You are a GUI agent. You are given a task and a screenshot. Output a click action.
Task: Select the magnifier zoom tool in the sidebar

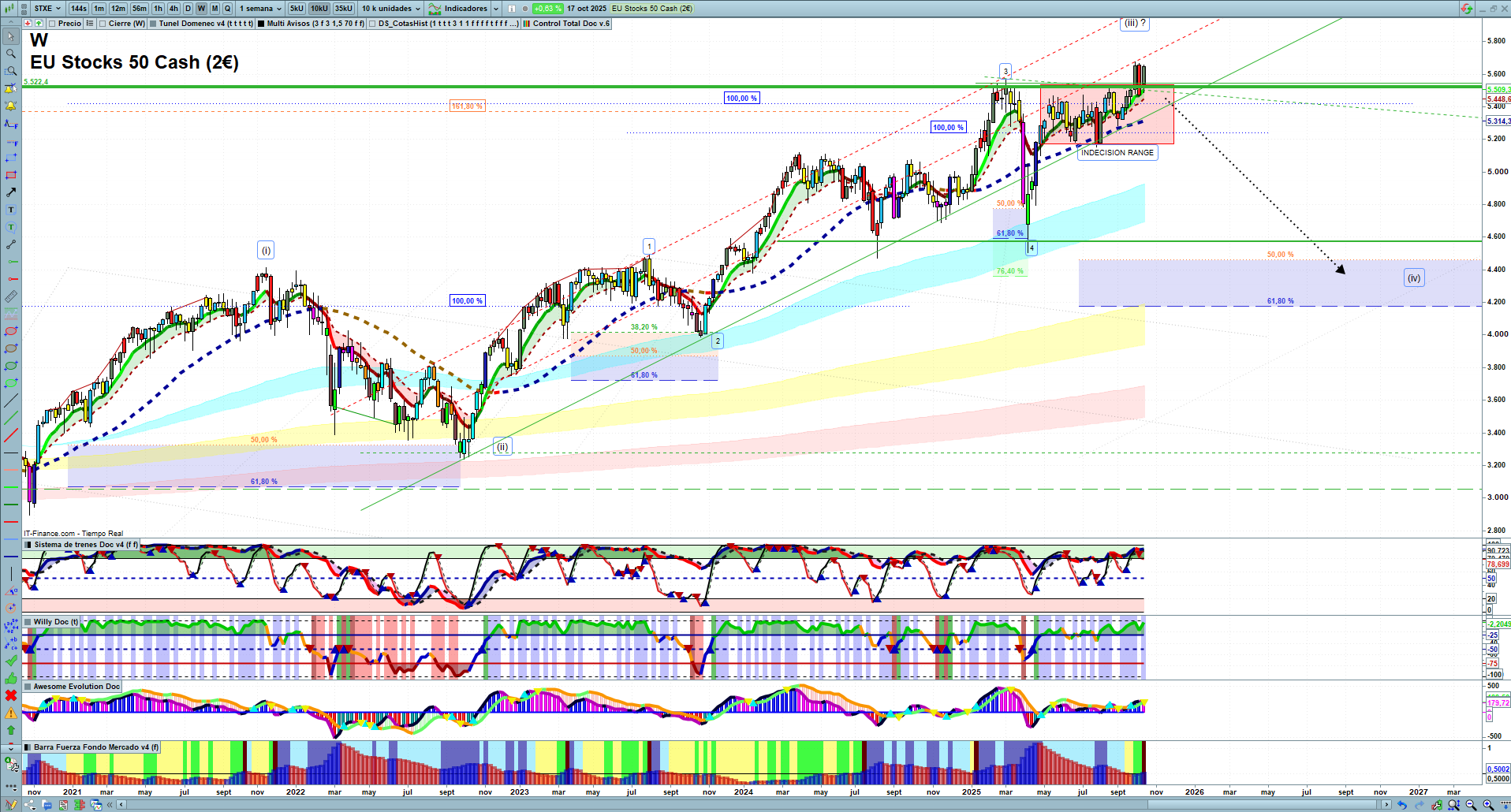pyautogui.click(x=11, y=54)
